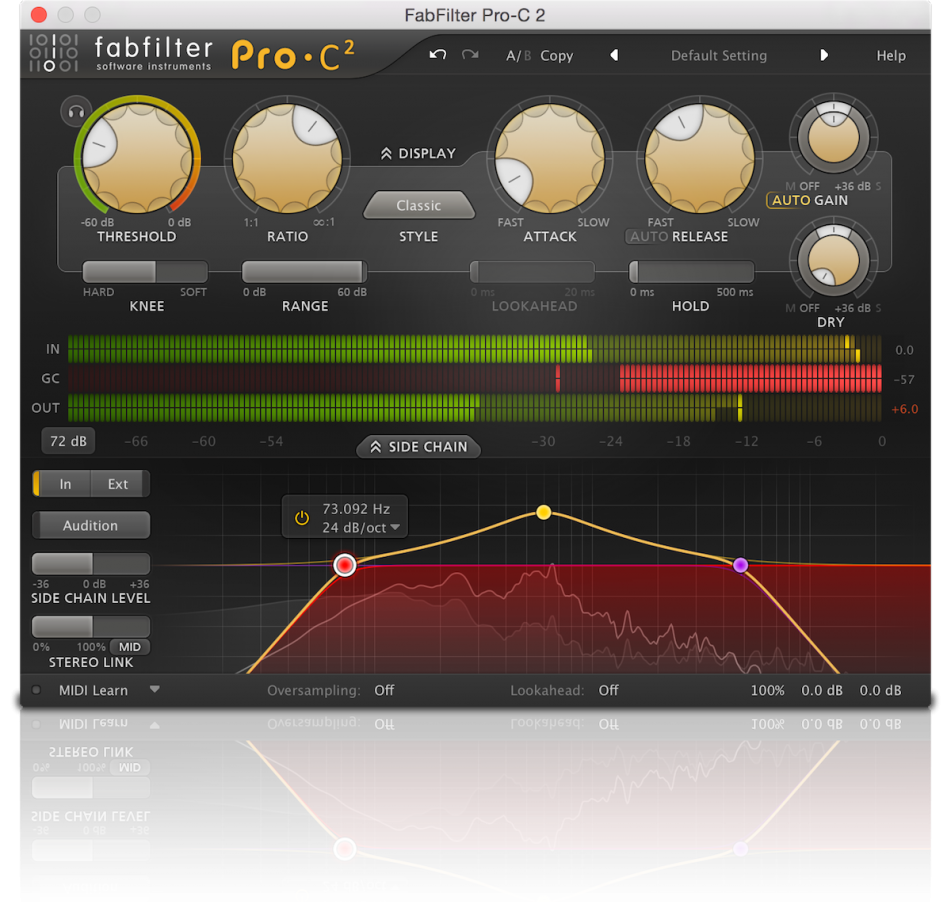Open the Default Setting preset menu
951x908 pixels.
coord(719,56)
